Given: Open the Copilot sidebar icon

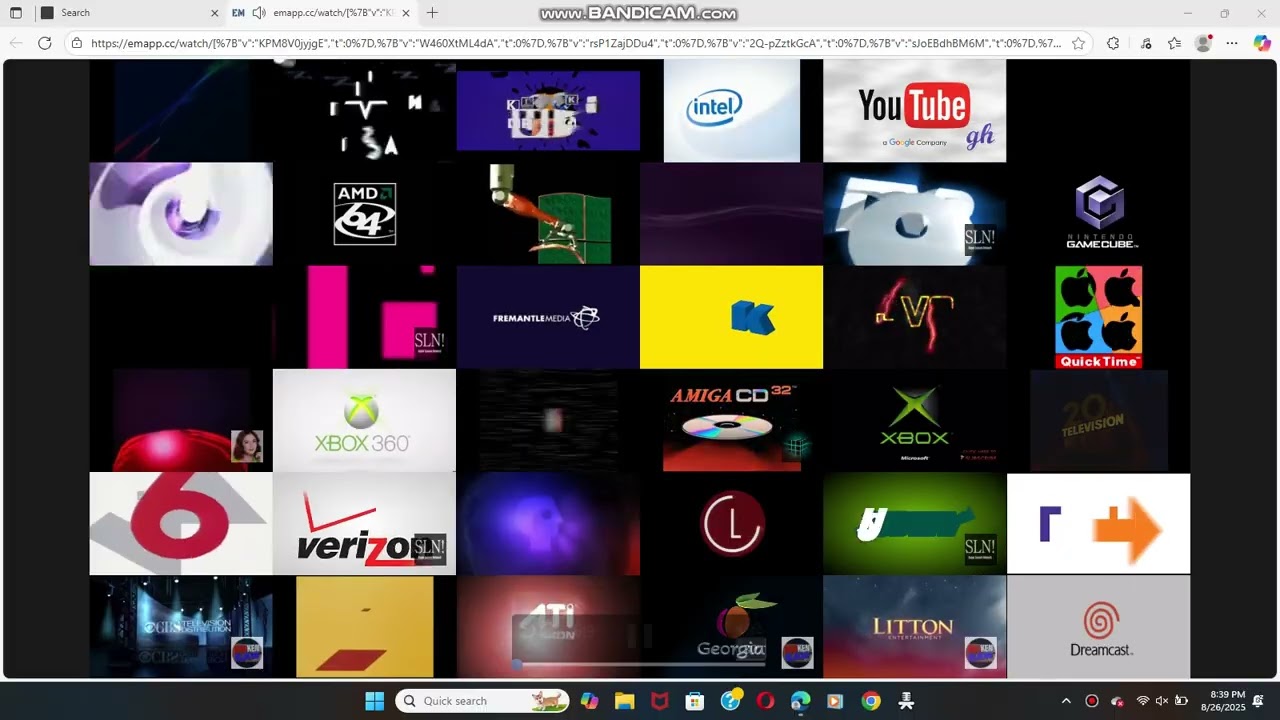Looking at the screenshot, I should point(1262,43).
